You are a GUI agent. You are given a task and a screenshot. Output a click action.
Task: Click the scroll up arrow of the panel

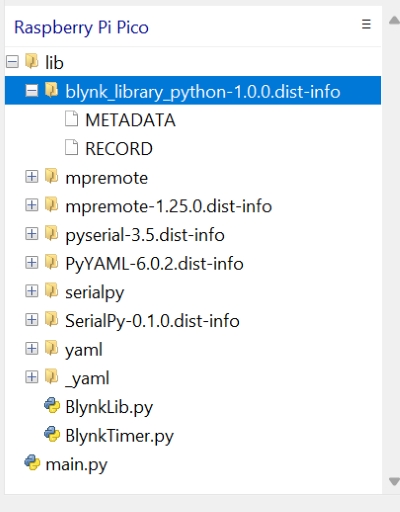pyautogui.click(x=394, y=21)
